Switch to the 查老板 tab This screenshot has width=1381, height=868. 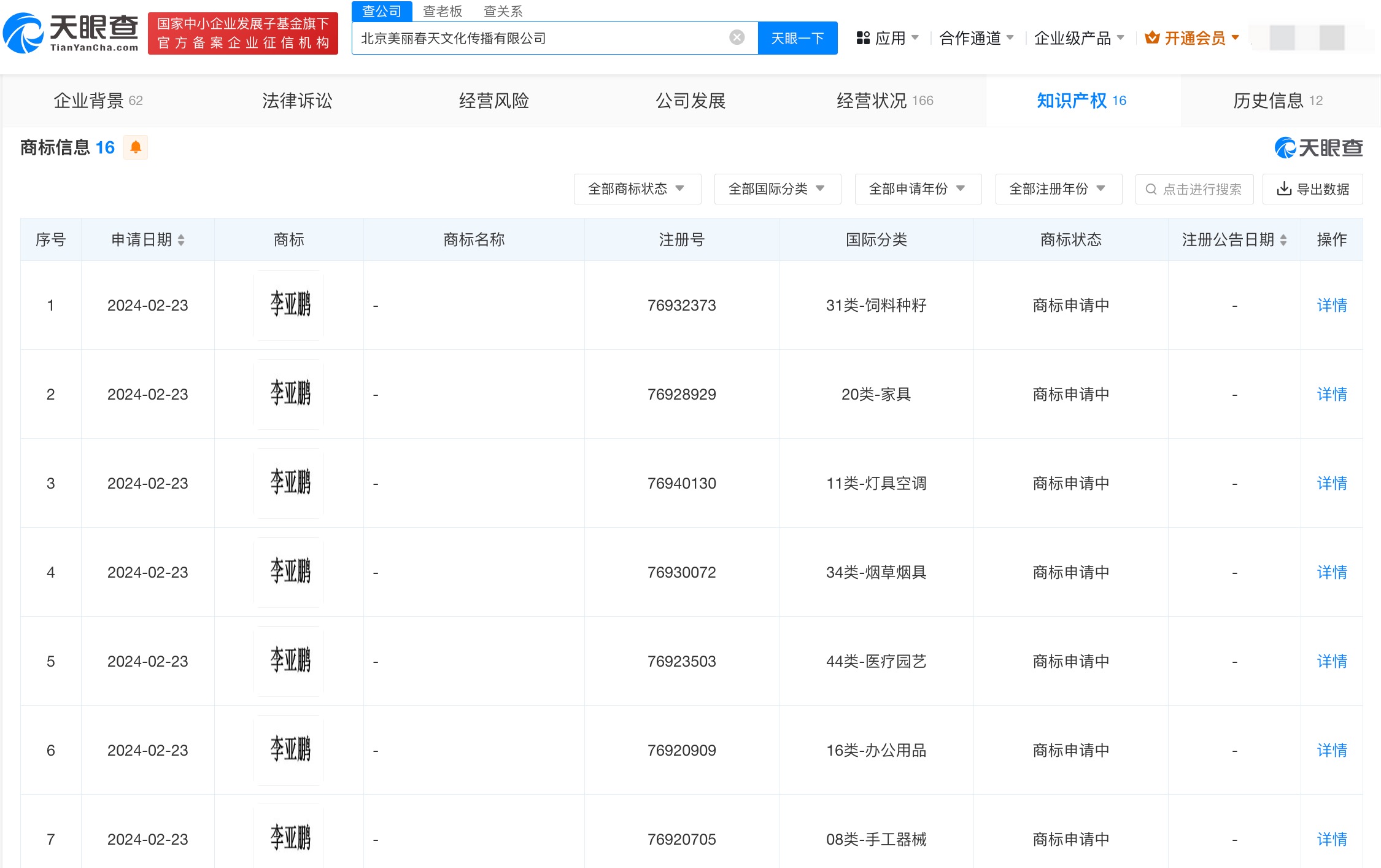[x=441, y=10]
